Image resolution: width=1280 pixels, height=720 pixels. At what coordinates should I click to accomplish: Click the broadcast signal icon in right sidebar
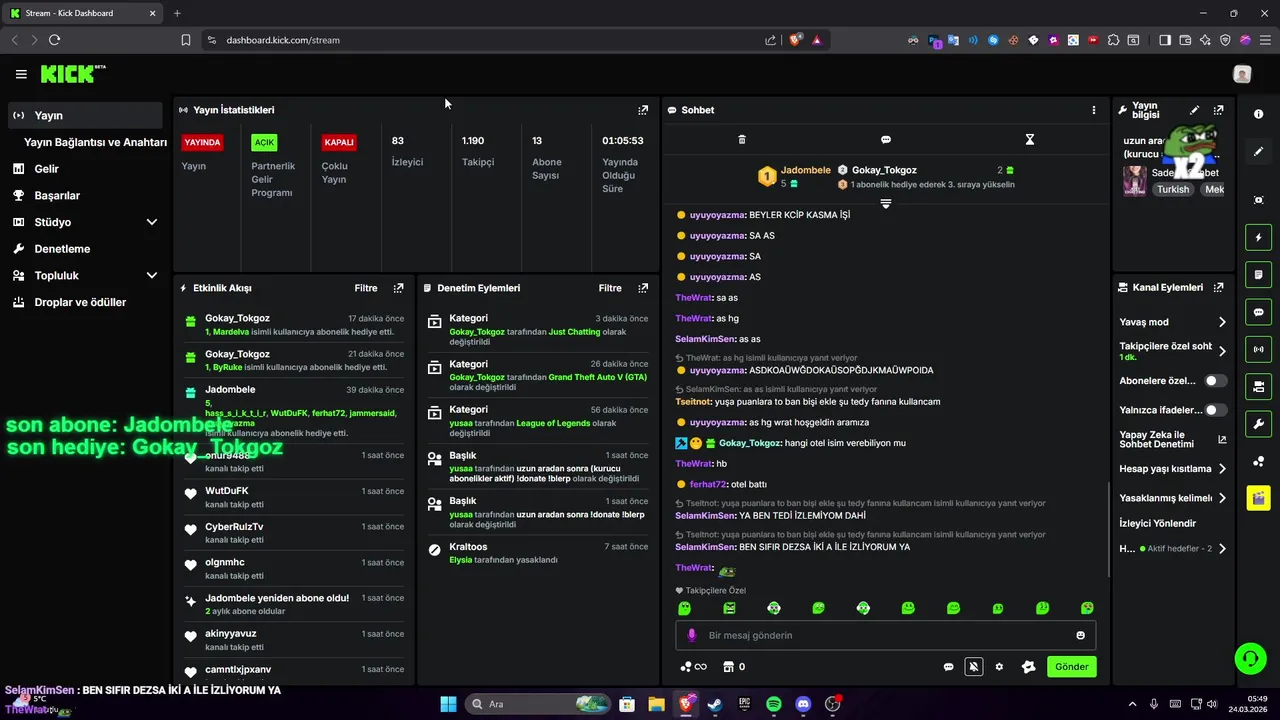1258,349
